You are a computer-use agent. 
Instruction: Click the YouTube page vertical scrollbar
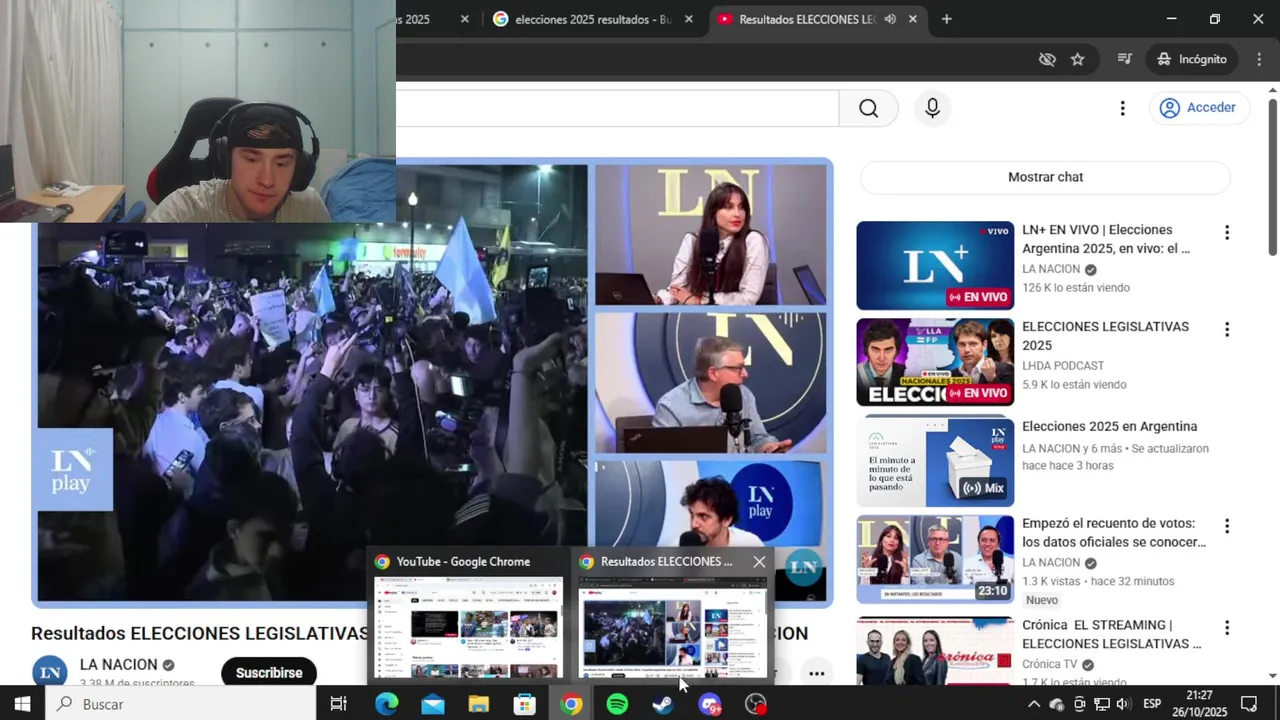[x=1272, y=177]
